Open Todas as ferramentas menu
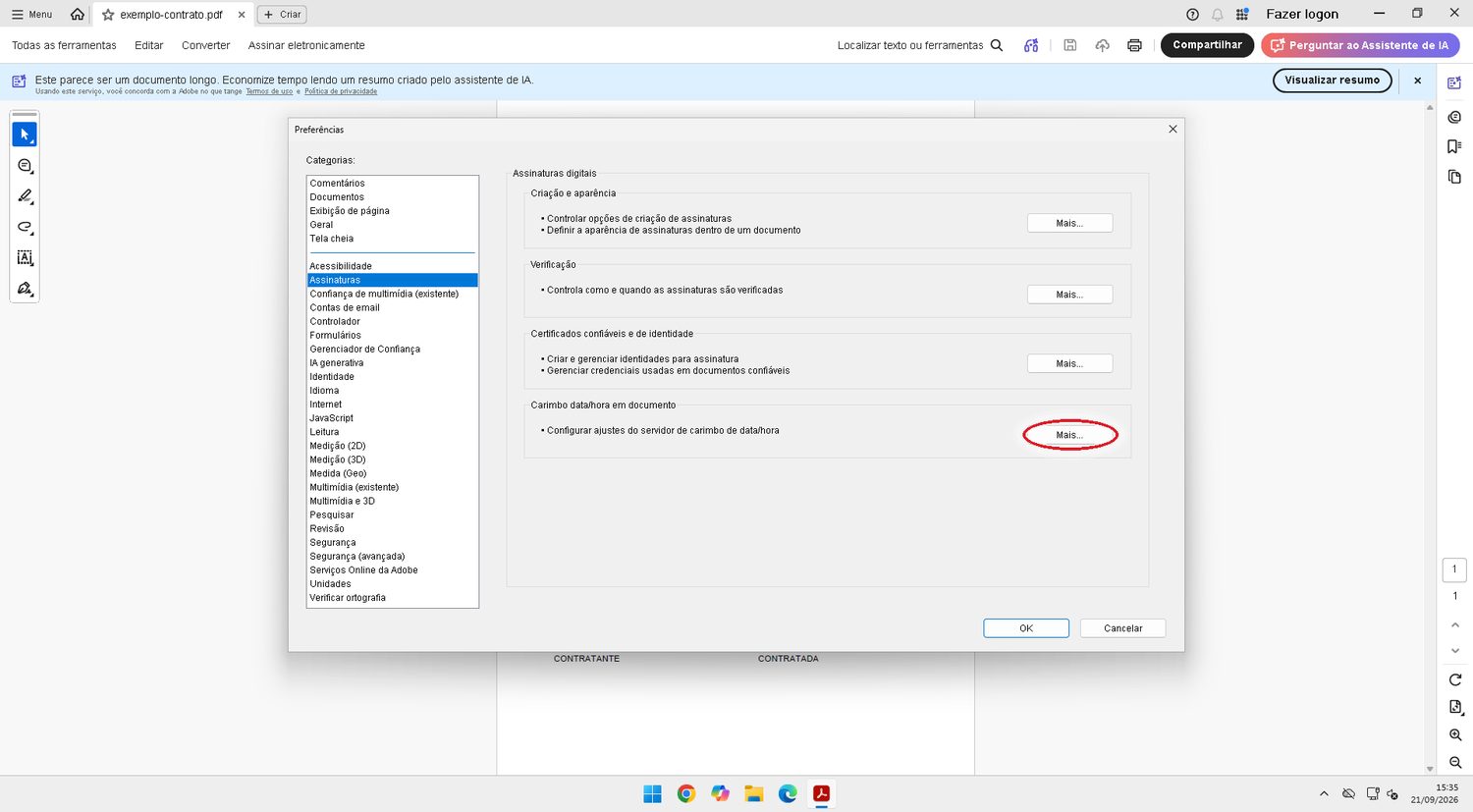The width and height of the screenshot is (1473, 812). [x=64, y=45]
